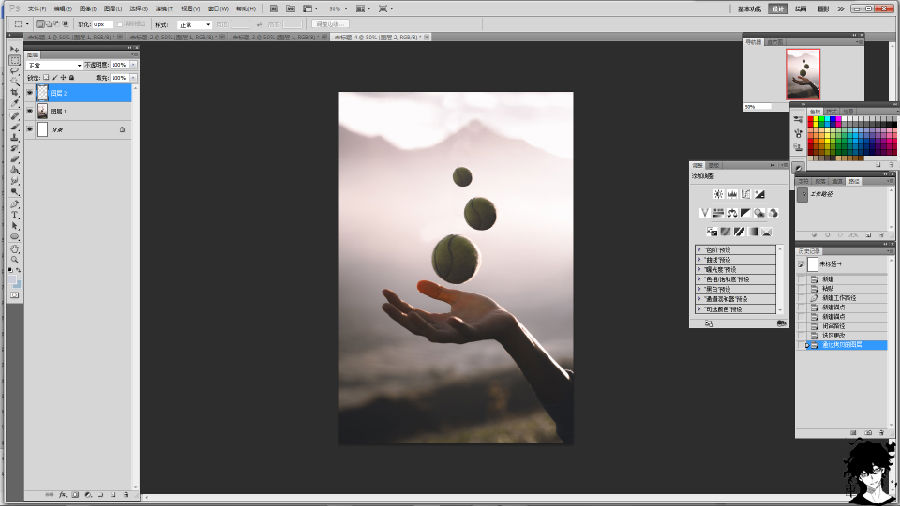Screen dimensions: 900x506
Task: Click the Brightness/Contrast adjustment icon
Action: pyautogui.click(x=718, y=194)
